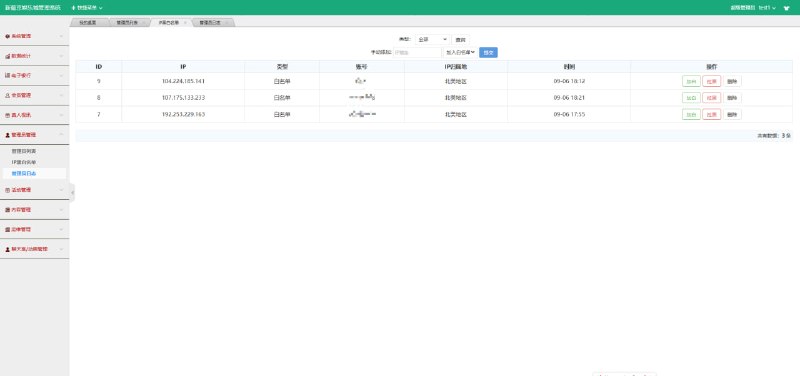Click the 数据统计 chart icon in sidebar
This screenshot has width=800, height=376.
(x=7, y=56)
